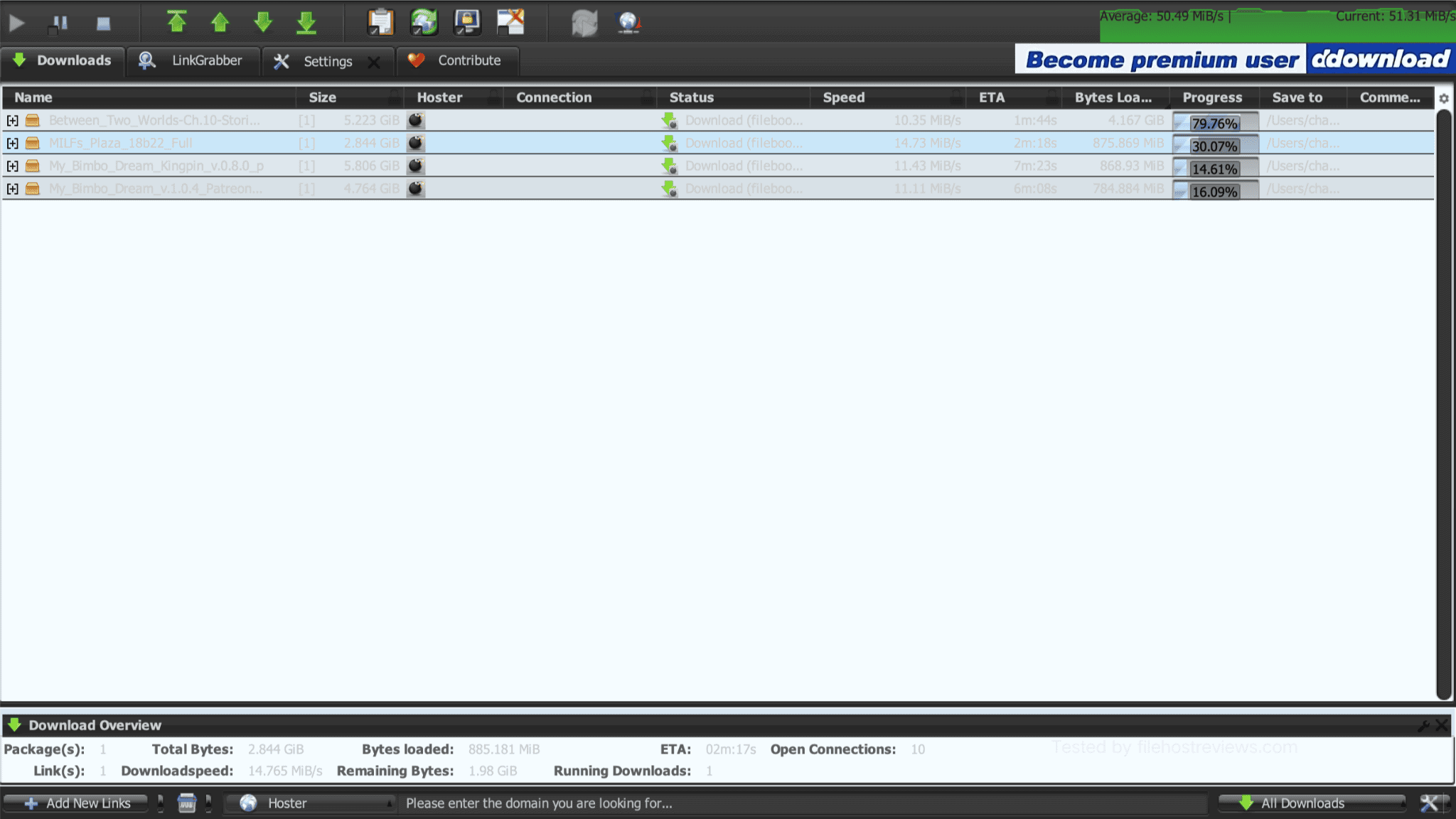
Task: Click the 16.09% progress bar
Action: pos(1215,191)
